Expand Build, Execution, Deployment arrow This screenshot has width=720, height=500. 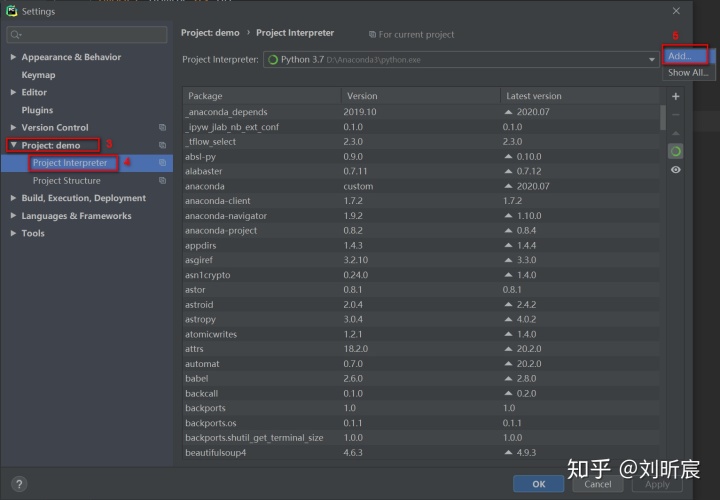pyautogui.click(x=13, y=198)
